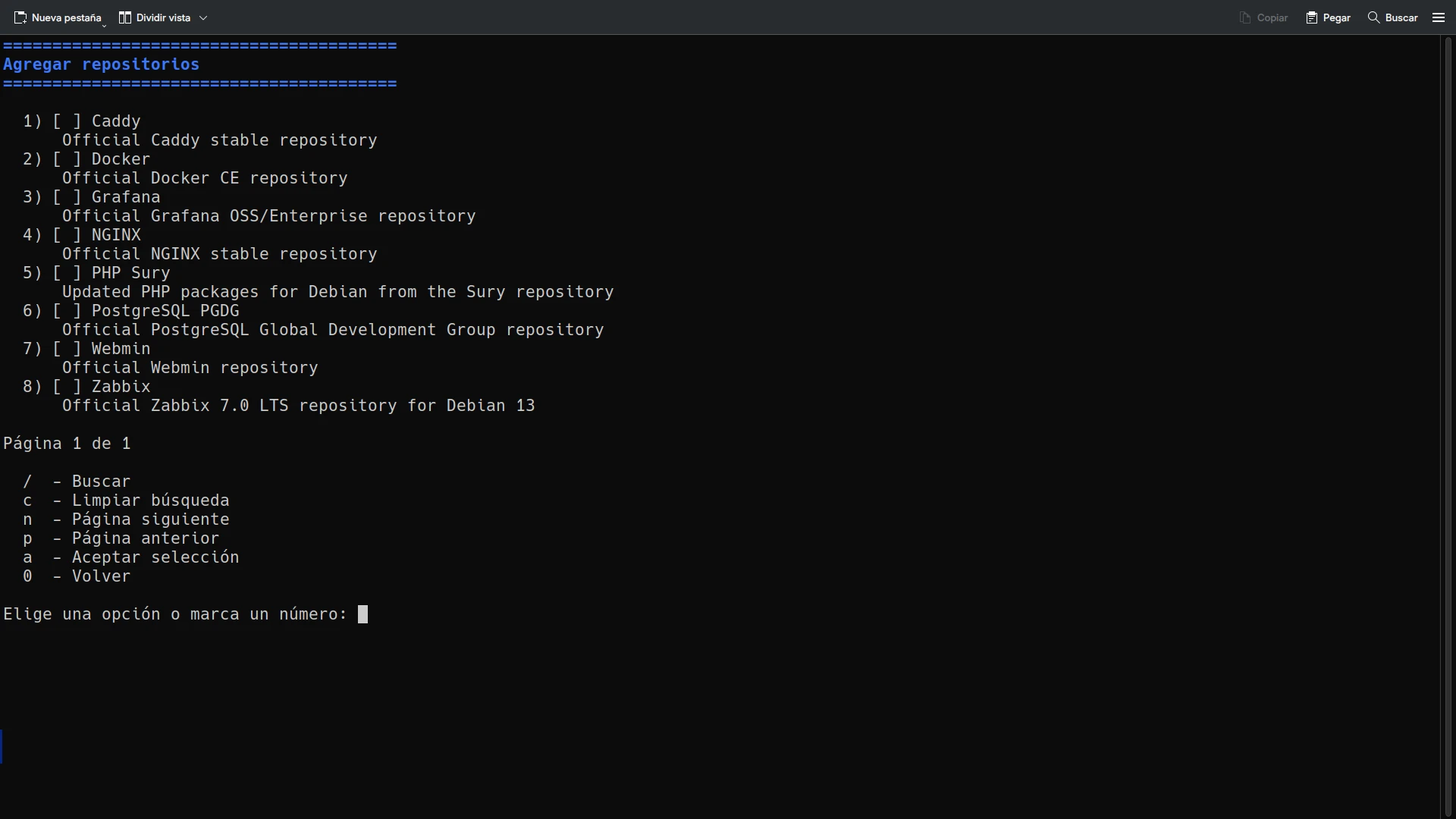Click the NGINX list entry name
Image resolution: width=1456 pixels, height=819 pixels.
coord(116,235)
